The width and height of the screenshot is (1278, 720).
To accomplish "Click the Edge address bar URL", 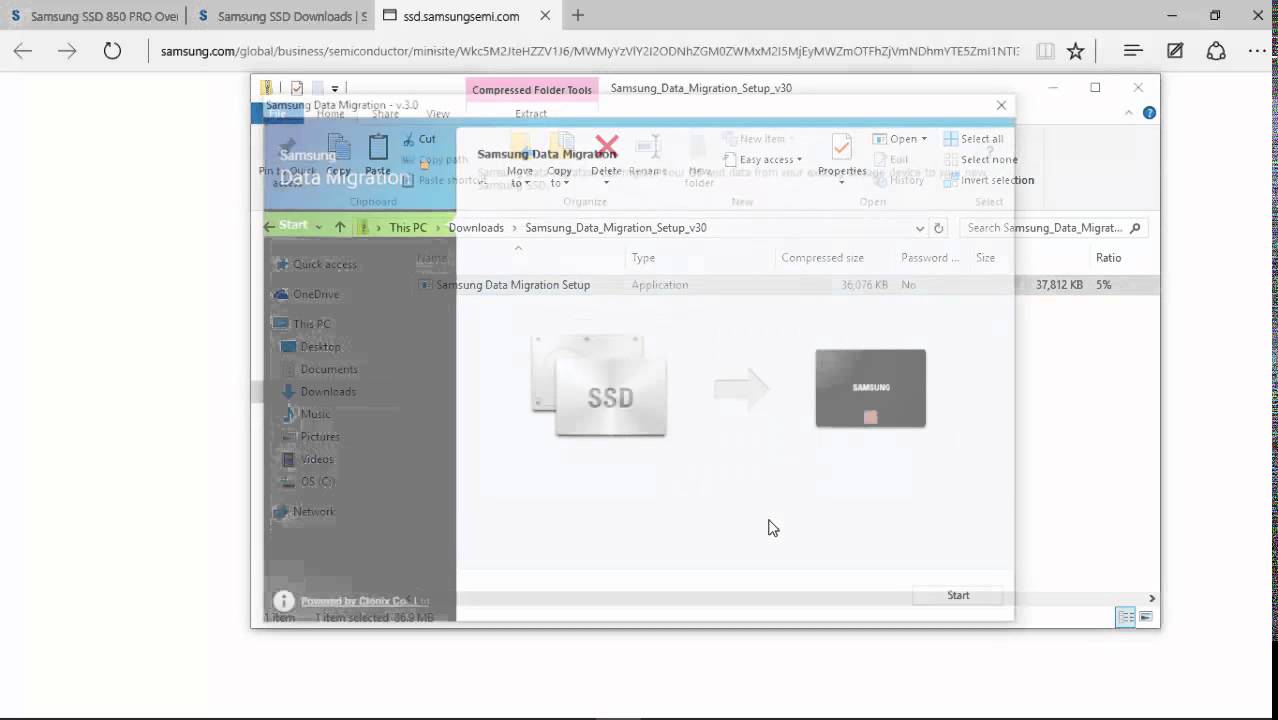I will (x=590, y=51).
